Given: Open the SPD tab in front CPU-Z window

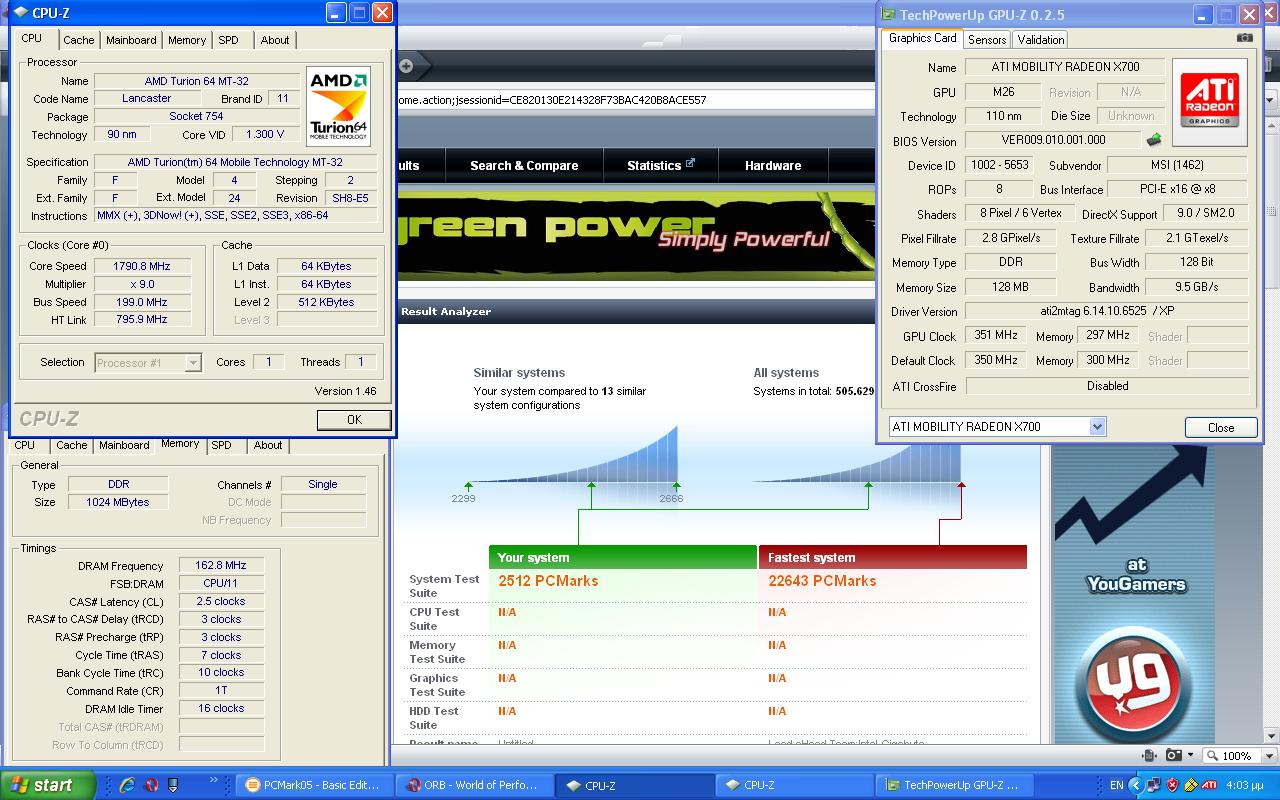Looking at the screenshot, I should point(229,40).
